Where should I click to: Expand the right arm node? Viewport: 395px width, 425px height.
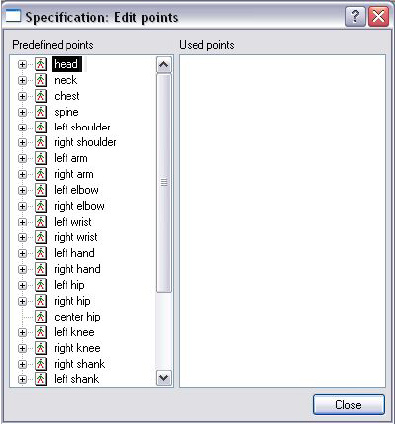point(22,174)
